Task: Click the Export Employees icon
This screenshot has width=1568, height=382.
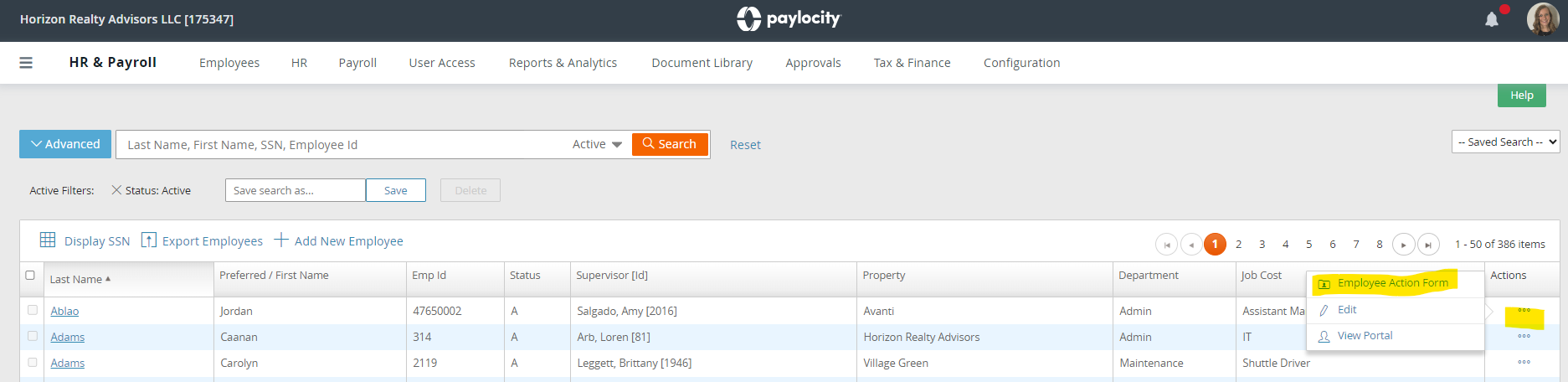Action: [x=148, y=240]
